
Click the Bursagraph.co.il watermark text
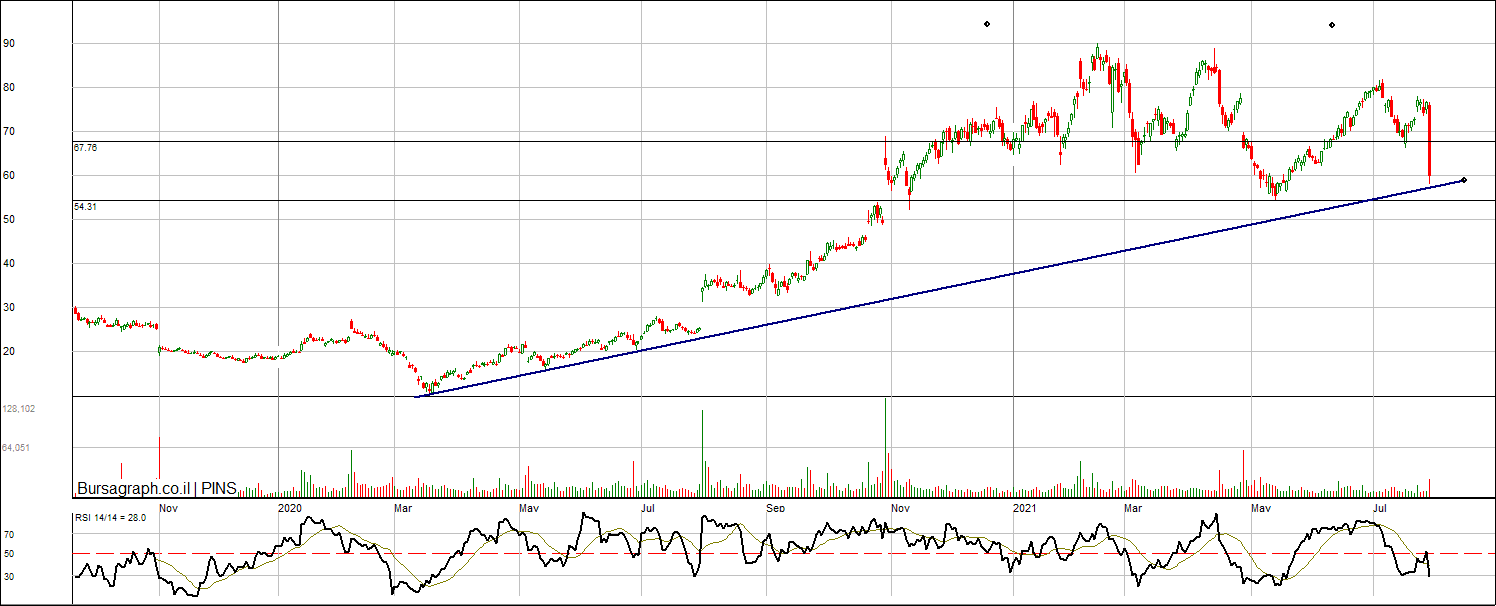tap(133, 489)
